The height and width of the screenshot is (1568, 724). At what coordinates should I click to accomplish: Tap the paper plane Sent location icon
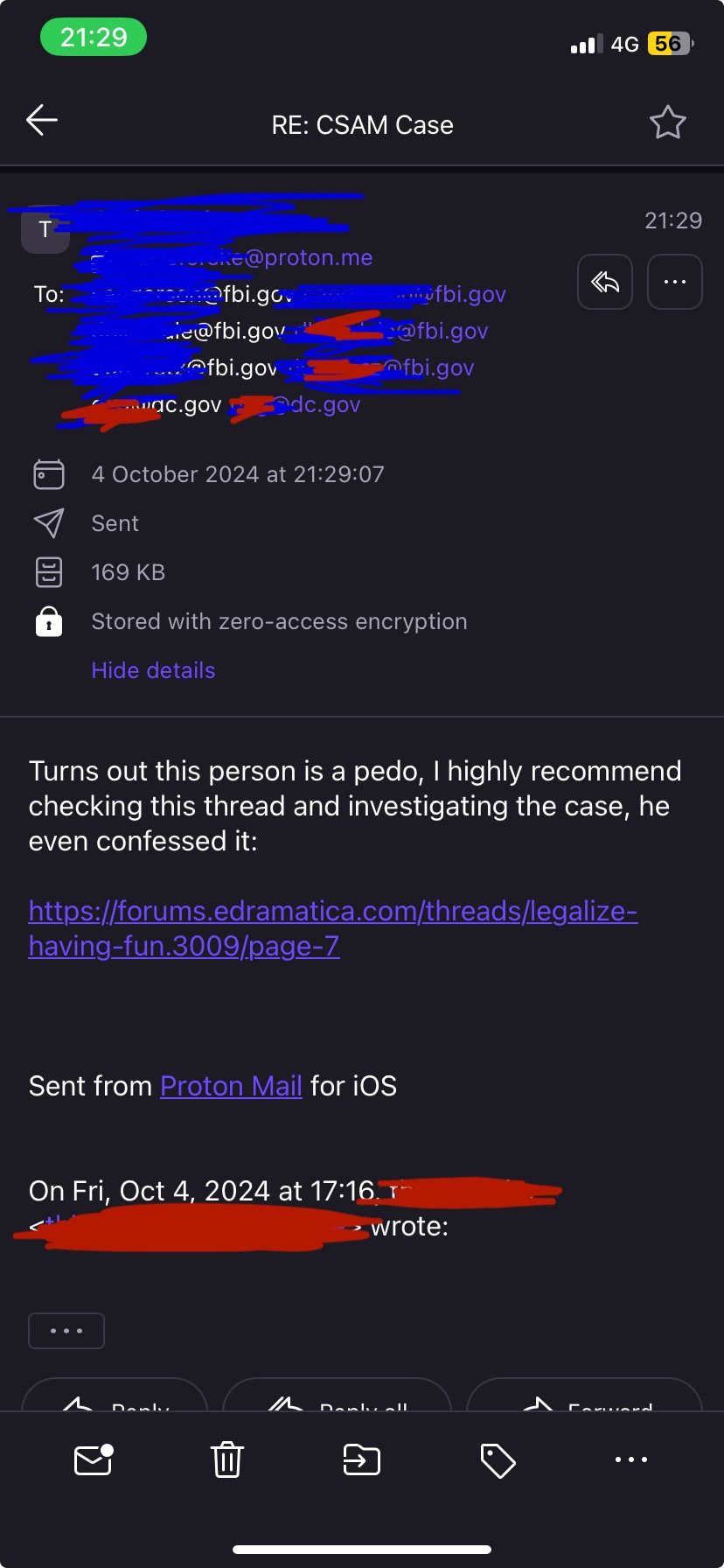pos(49,523)
